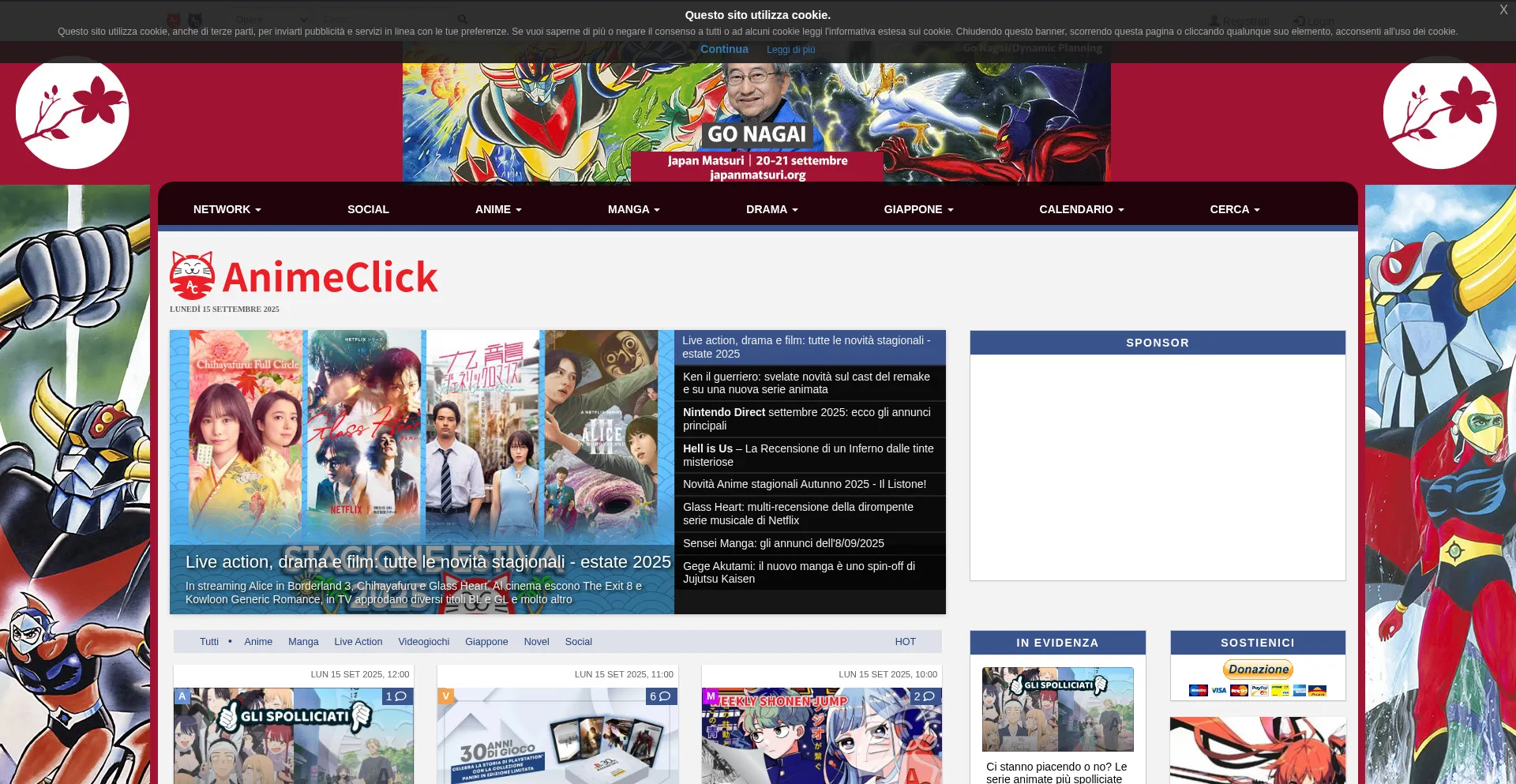The image size is (1516, 784).
Task: Open the Go Nagai Japan Matsuri banner
Action: point(756,113)
